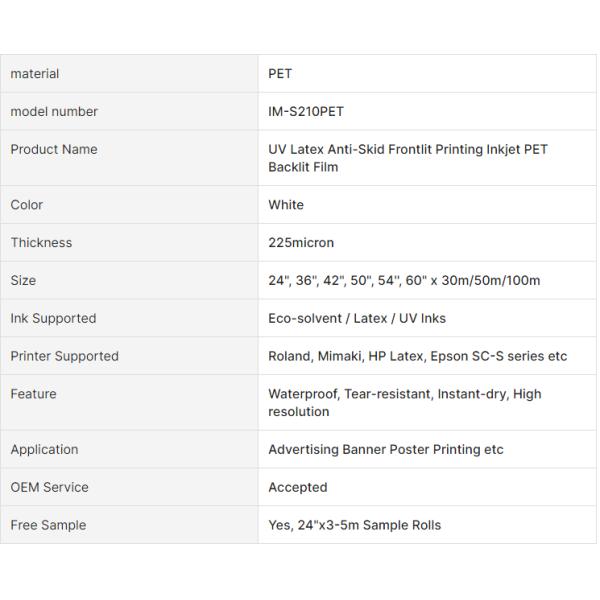Click the 'material' label cell
Screen dimensions: 600x600
[x=35, y=74]
